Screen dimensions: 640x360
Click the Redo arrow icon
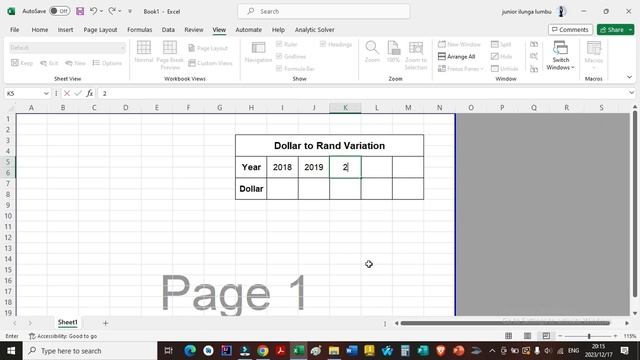(112, 11)
